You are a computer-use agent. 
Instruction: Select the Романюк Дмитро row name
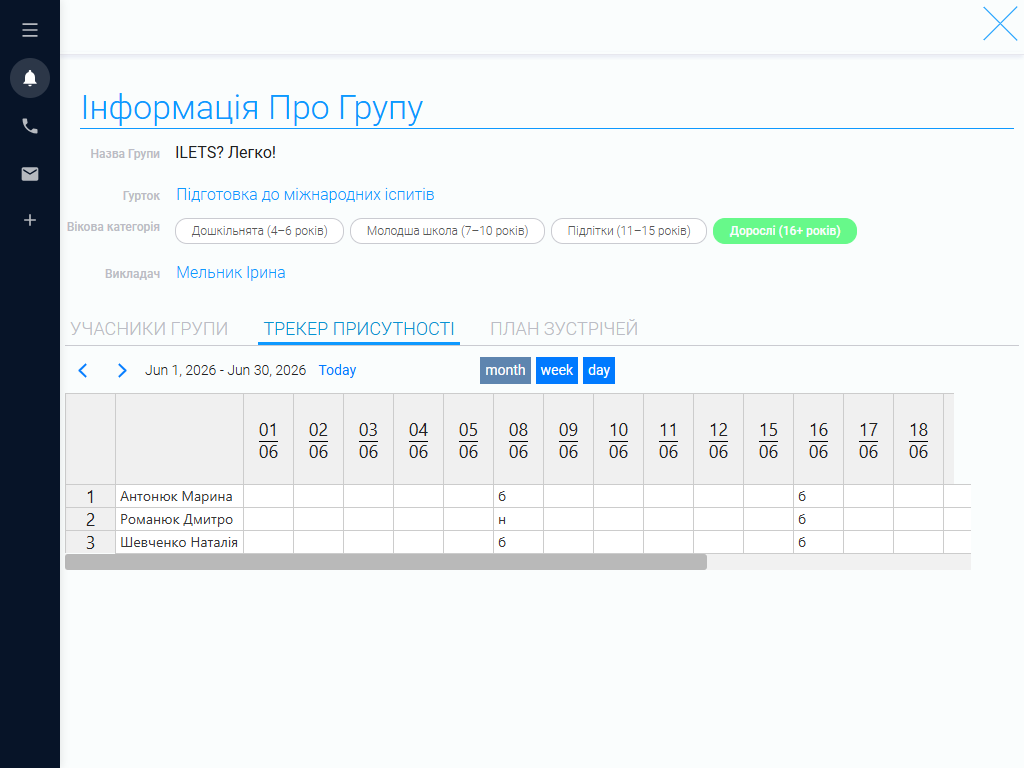[x=180, y=519]
